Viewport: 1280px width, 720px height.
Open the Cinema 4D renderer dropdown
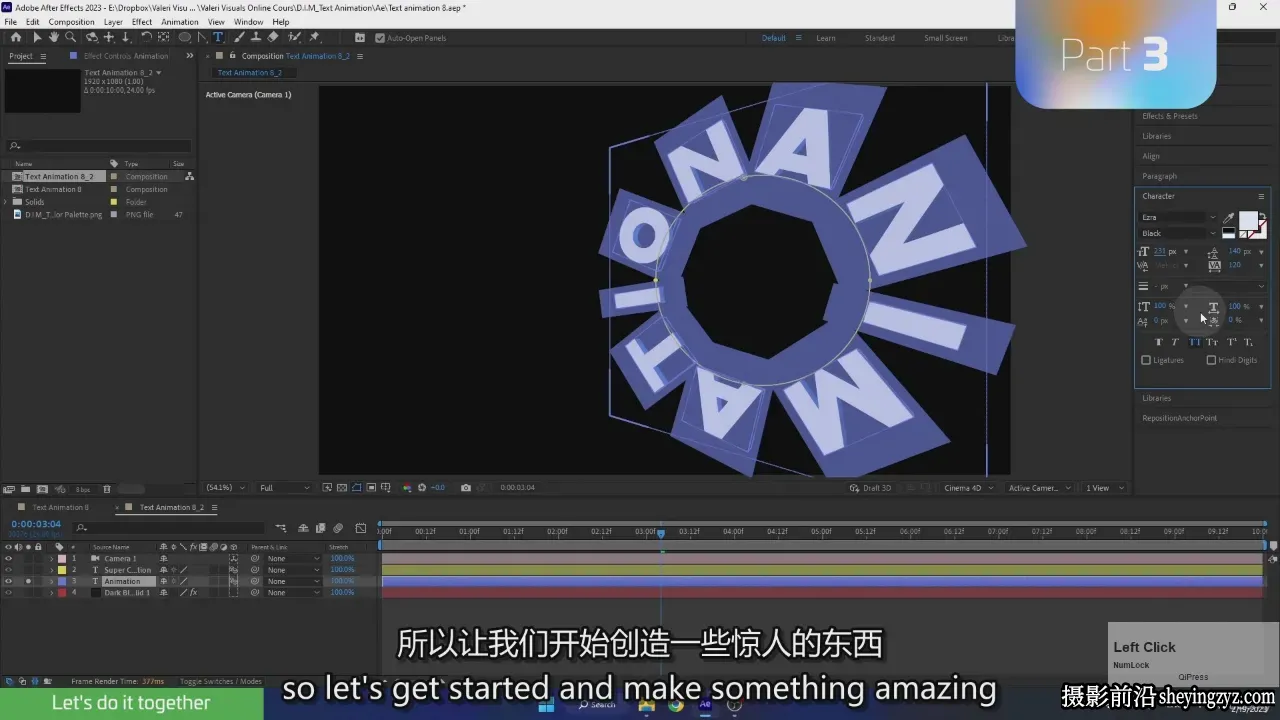coord(967,488)
